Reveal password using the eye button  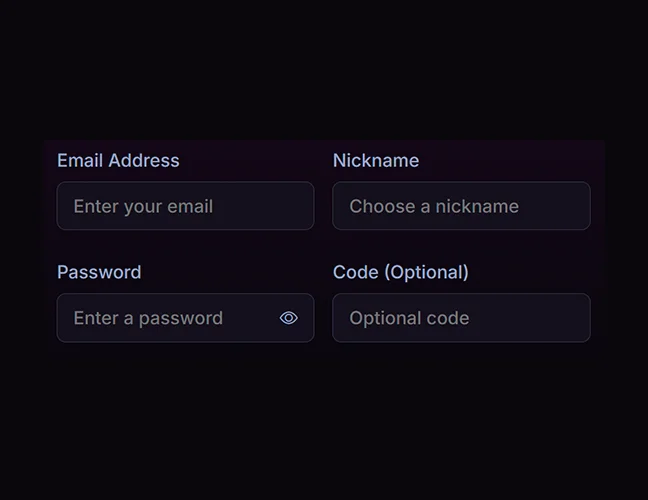click(289, 318)
